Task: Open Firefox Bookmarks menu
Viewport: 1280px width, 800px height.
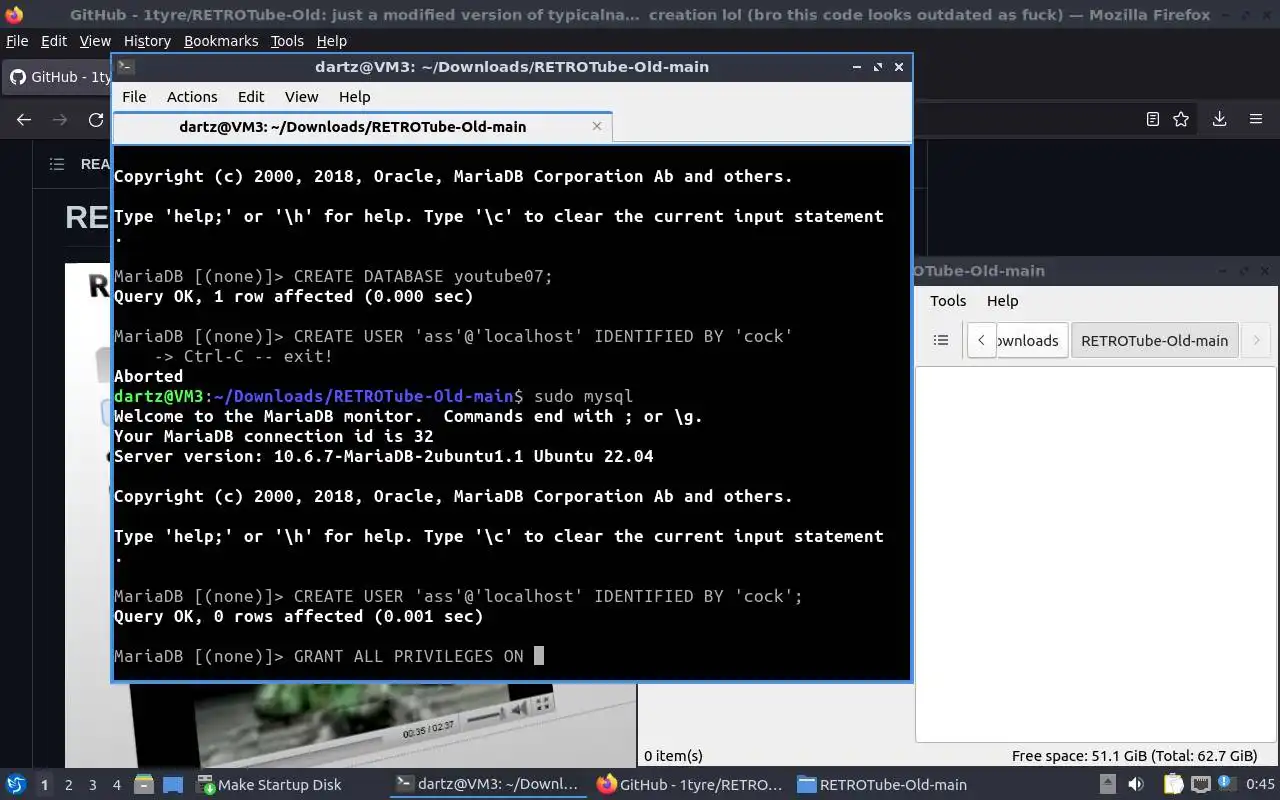Action: tap(221, 41)
